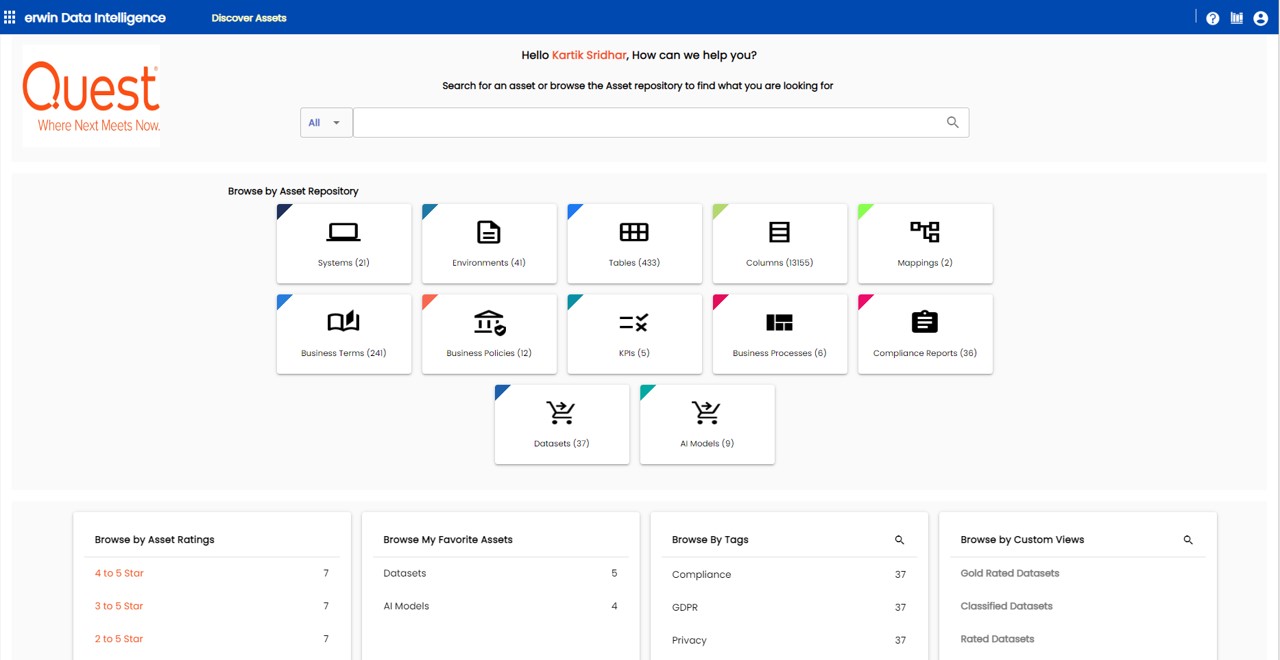Open the Tables grid icon
Viewport: 1280px width, 660px height.
coord(634,233)
